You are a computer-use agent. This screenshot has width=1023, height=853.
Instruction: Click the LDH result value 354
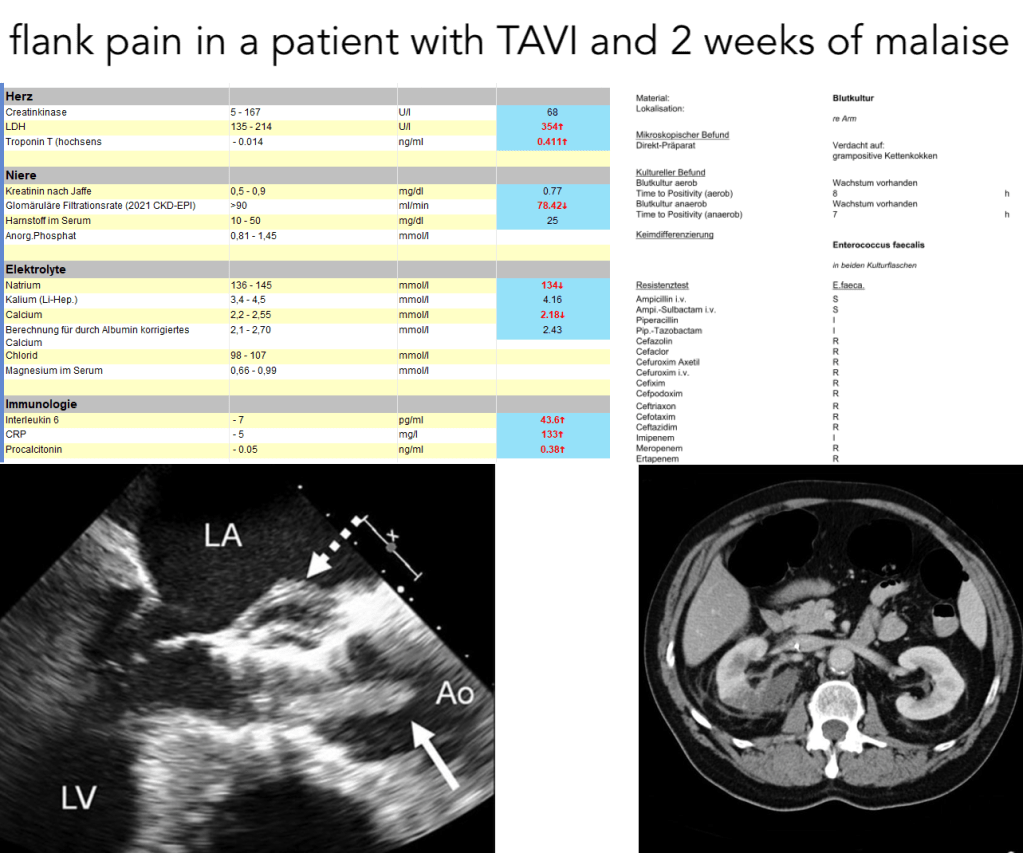click(x=552, y=128)
